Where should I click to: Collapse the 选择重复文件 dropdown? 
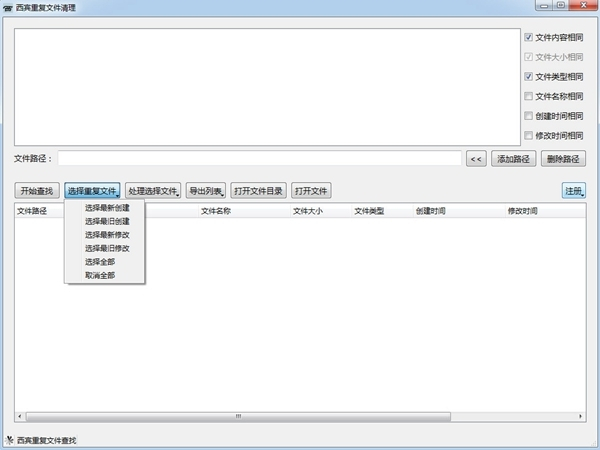[93, 191]
